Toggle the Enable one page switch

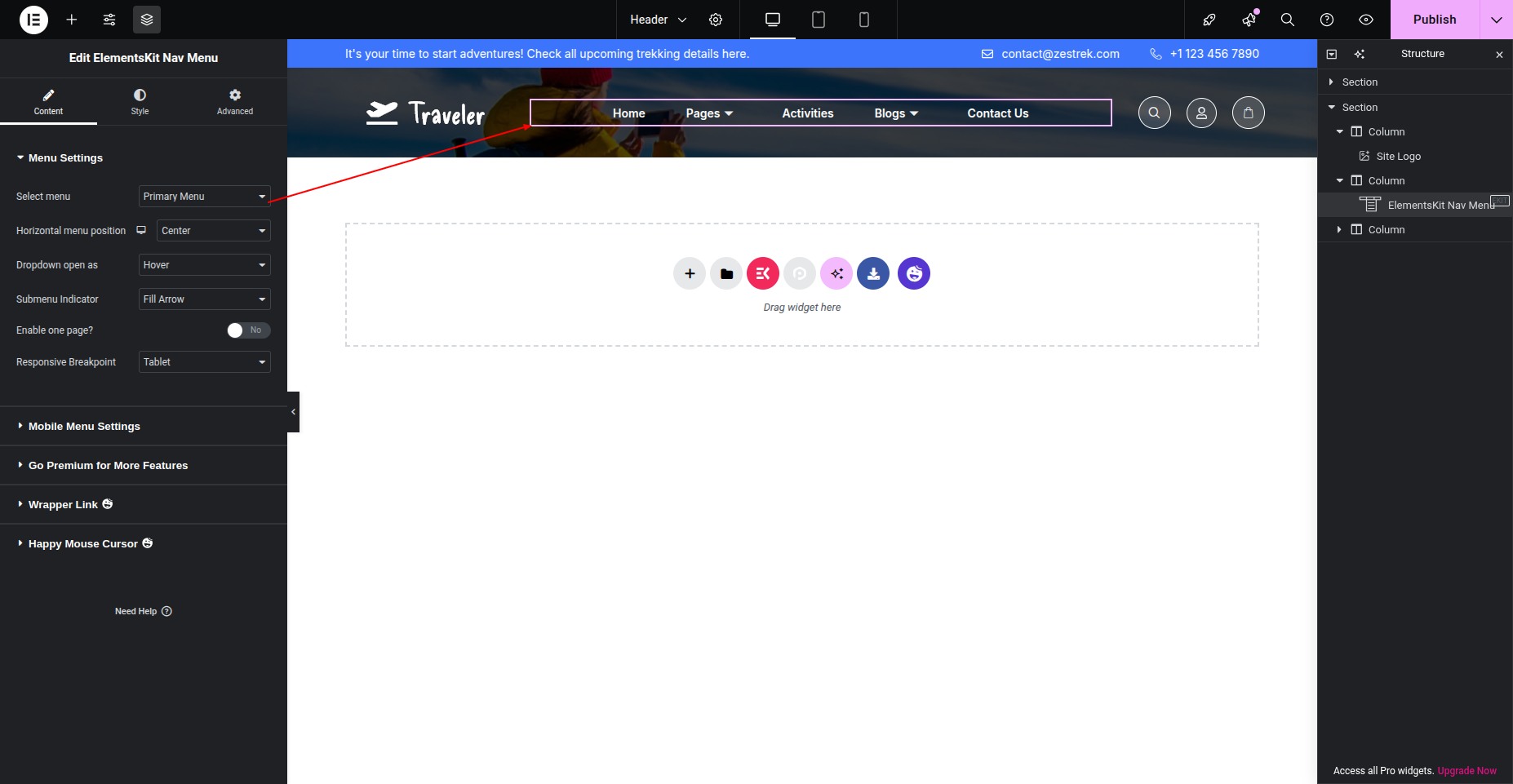[x=248, y=330]
